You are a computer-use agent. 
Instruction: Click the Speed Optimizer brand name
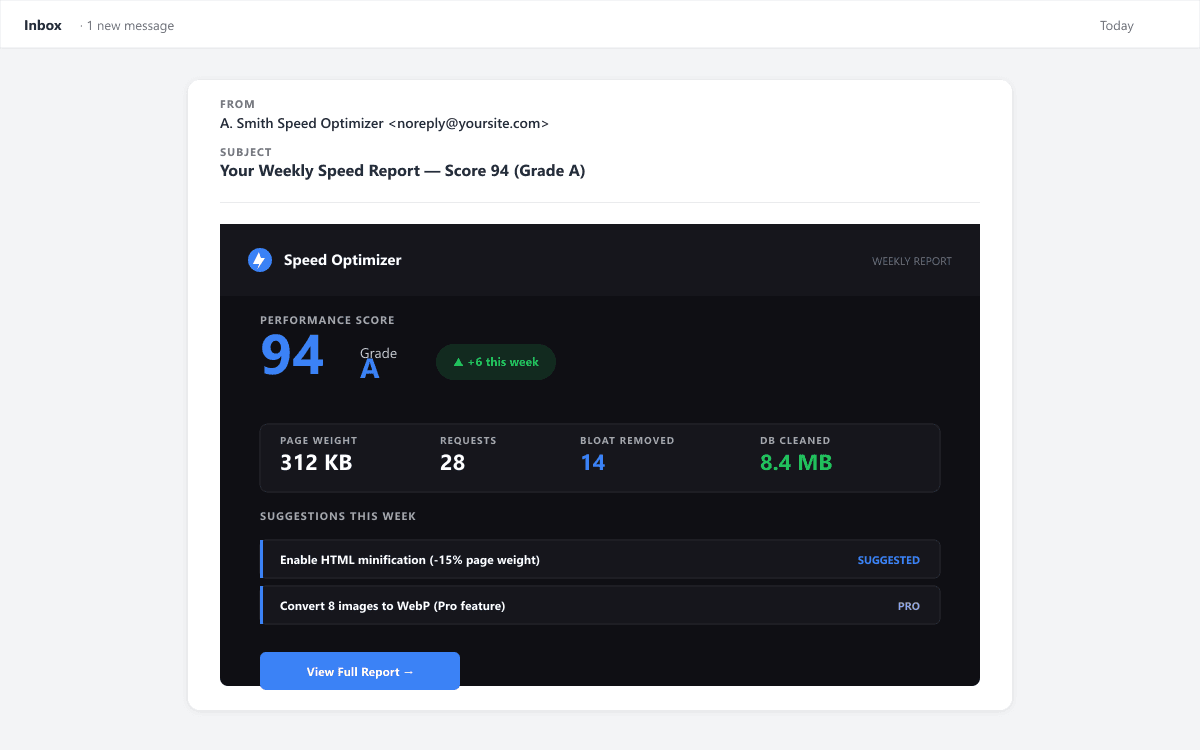point(342,260)
